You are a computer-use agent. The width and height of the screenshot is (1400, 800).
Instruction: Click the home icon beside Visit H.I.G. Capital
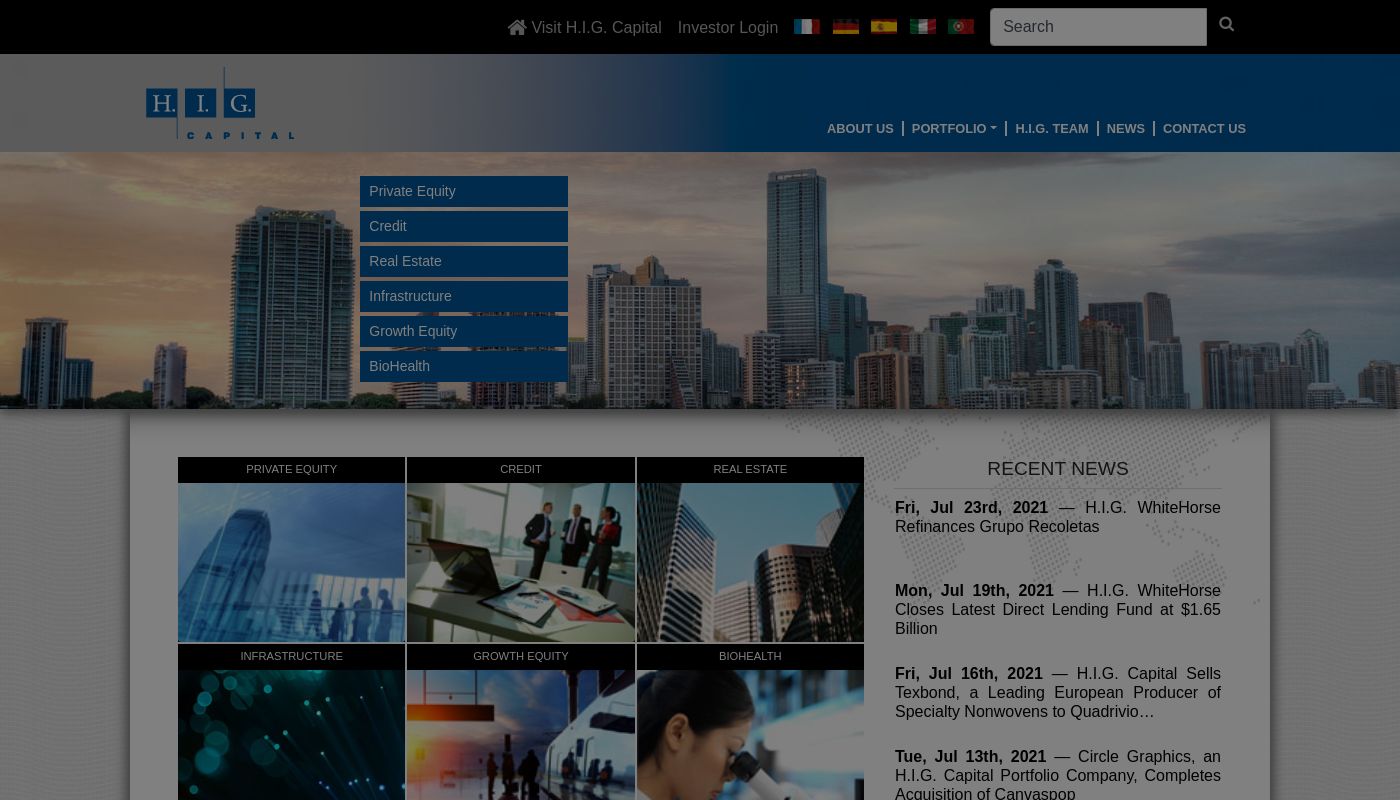[517, 28]
